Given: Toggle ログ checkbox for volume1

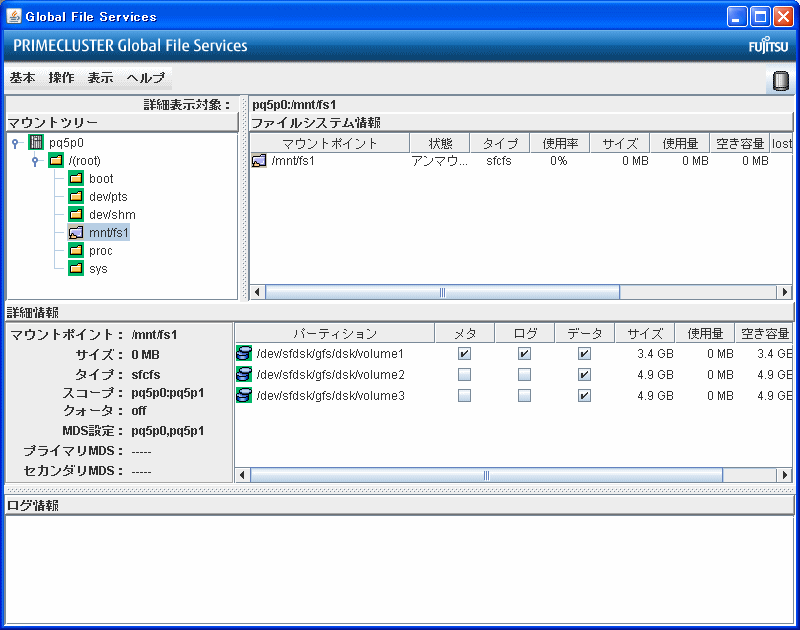Looking at the screenshot, I should coord(524,354).
